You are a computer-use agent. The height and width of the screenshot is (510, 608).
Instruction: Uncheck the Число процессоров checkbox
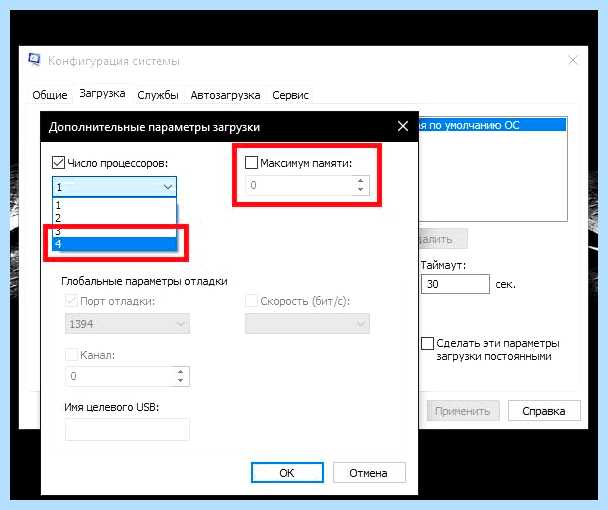[58, 163]
